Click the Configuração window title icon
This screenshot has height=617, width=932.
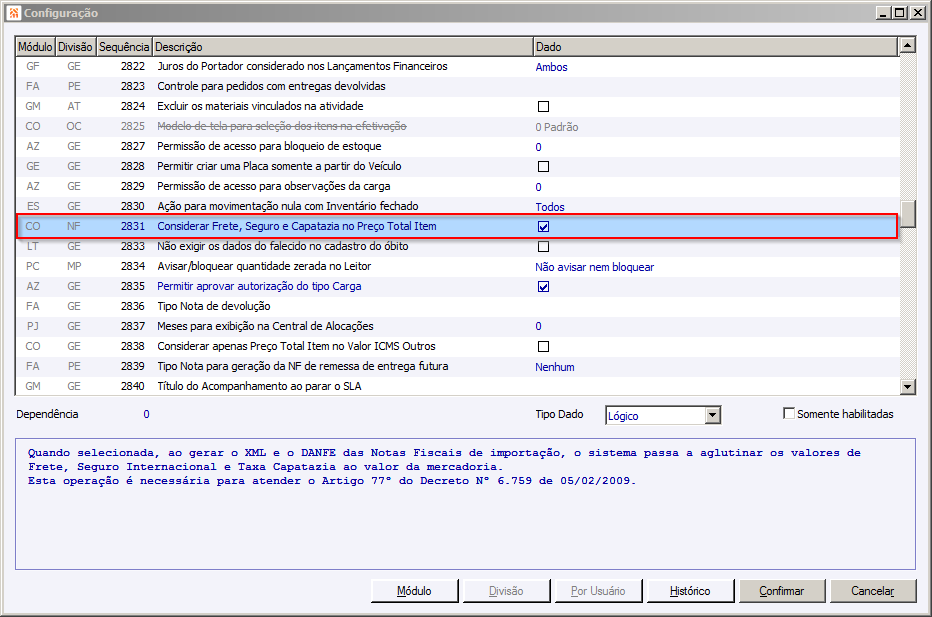(14, 12)
